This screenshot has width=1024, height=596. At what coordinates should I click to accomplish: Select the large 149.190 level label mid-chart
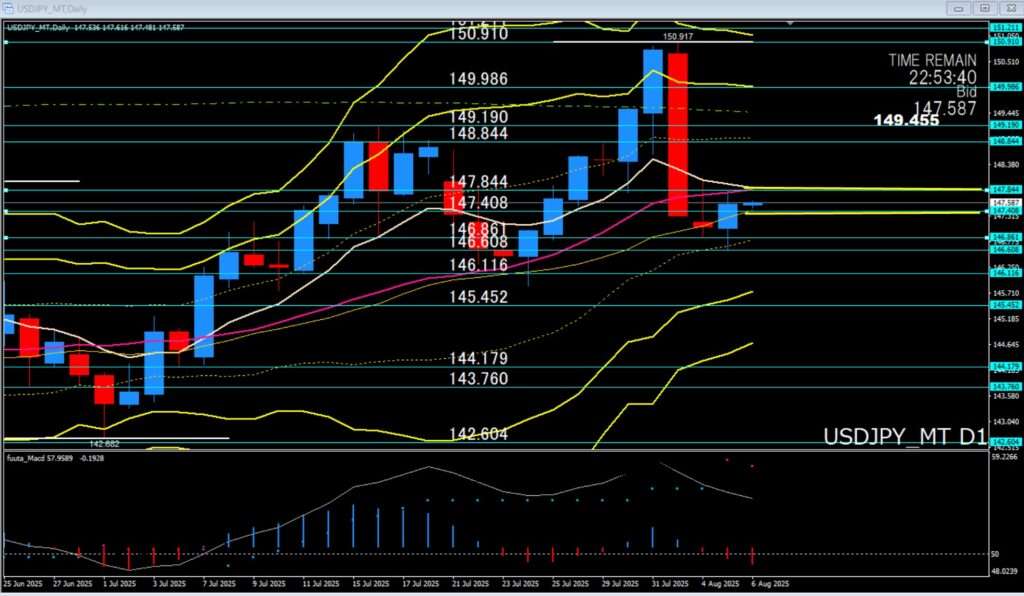click(x=478, y=117)
